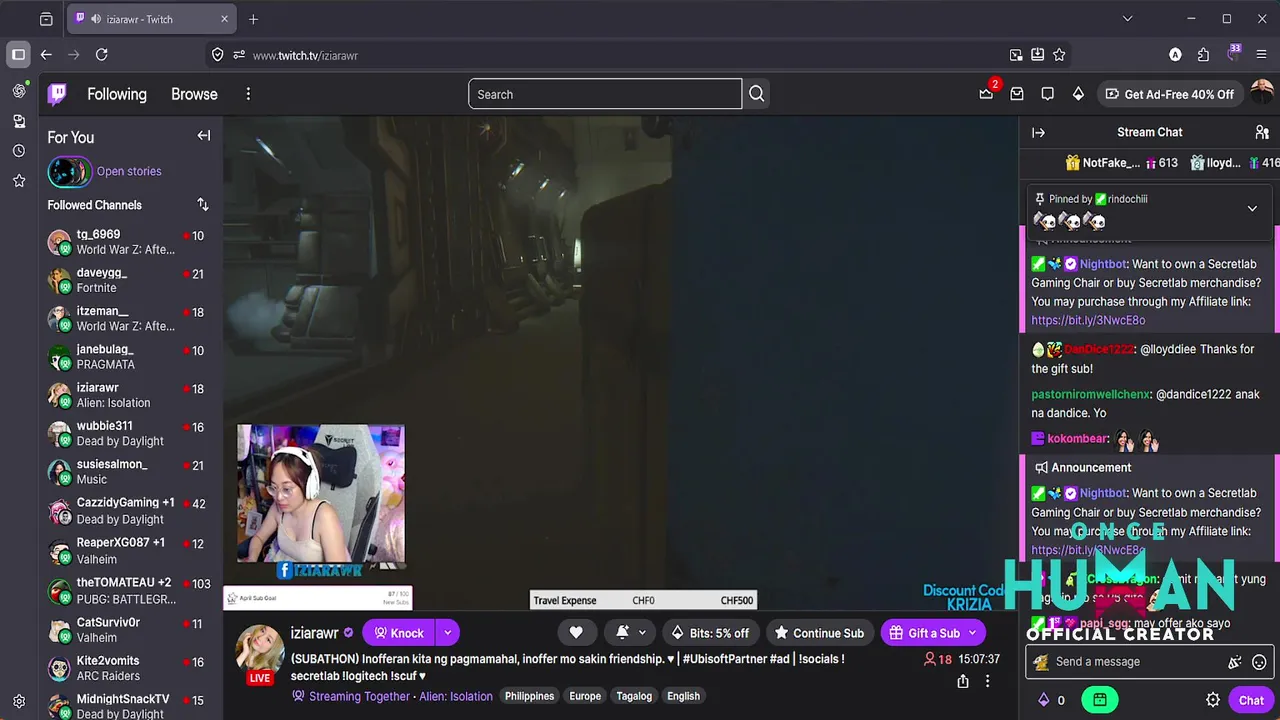Follow heart button for iziarawr
Image resolution: width=1280 pixels, height=720 pixels.
coord(576,633)
